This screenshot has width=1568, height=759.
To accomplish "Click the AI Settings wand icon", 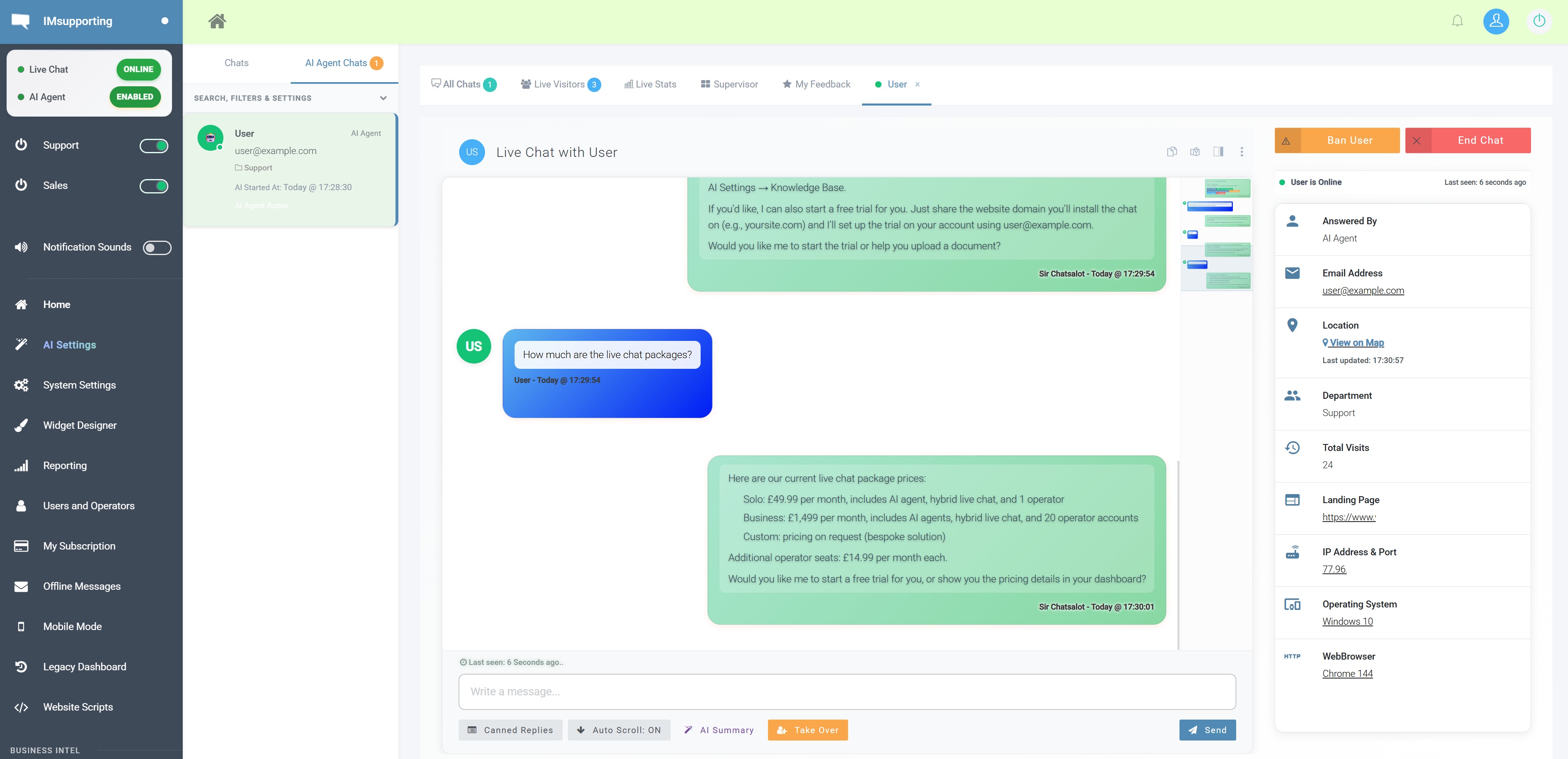I will point(21,345).
